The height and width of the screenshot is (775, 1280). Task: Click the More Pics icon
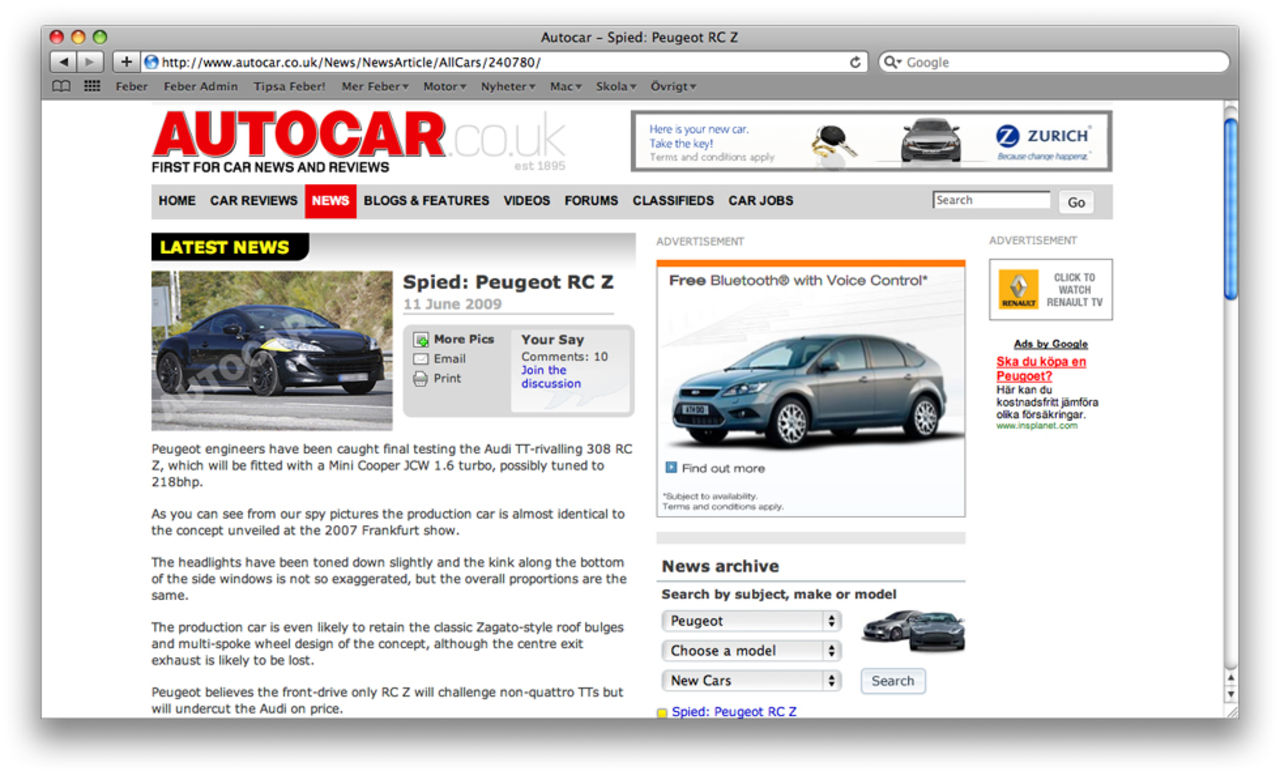[x=421, y=340]
